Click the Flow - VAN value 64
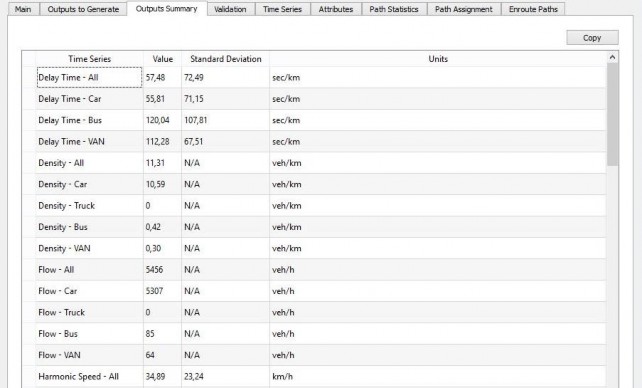This screenshot has width=642, height=388. click(150, 355)
